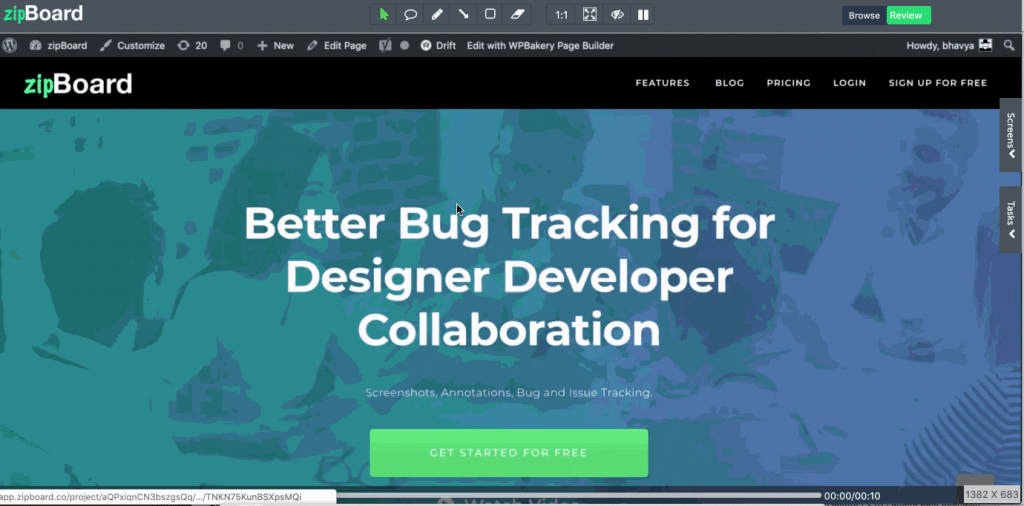The height and width of the screenshot is (506, 1024).
Task: Open PRICING nav link
Action: point(789,83)
